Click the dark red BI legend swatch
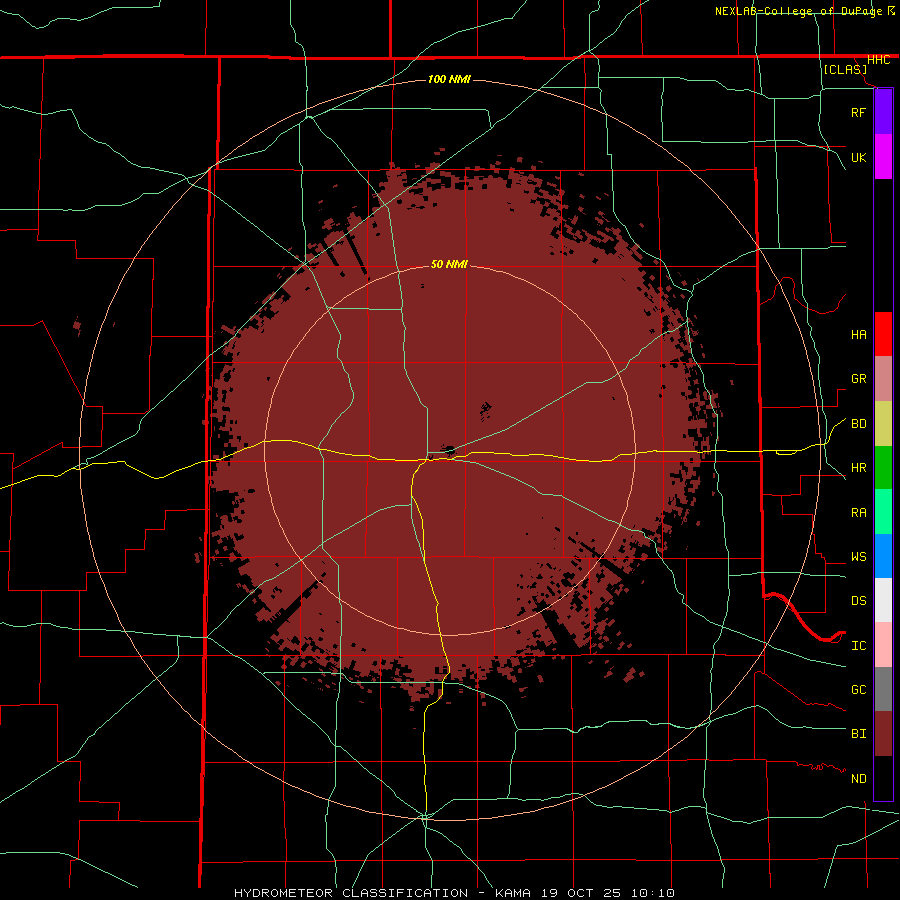900x900 pixels. [883, 734]
